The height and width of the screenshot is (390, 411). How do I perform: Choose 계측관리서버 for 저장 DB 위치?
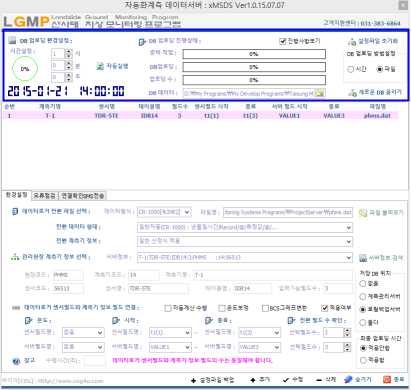tap(363, 296)
